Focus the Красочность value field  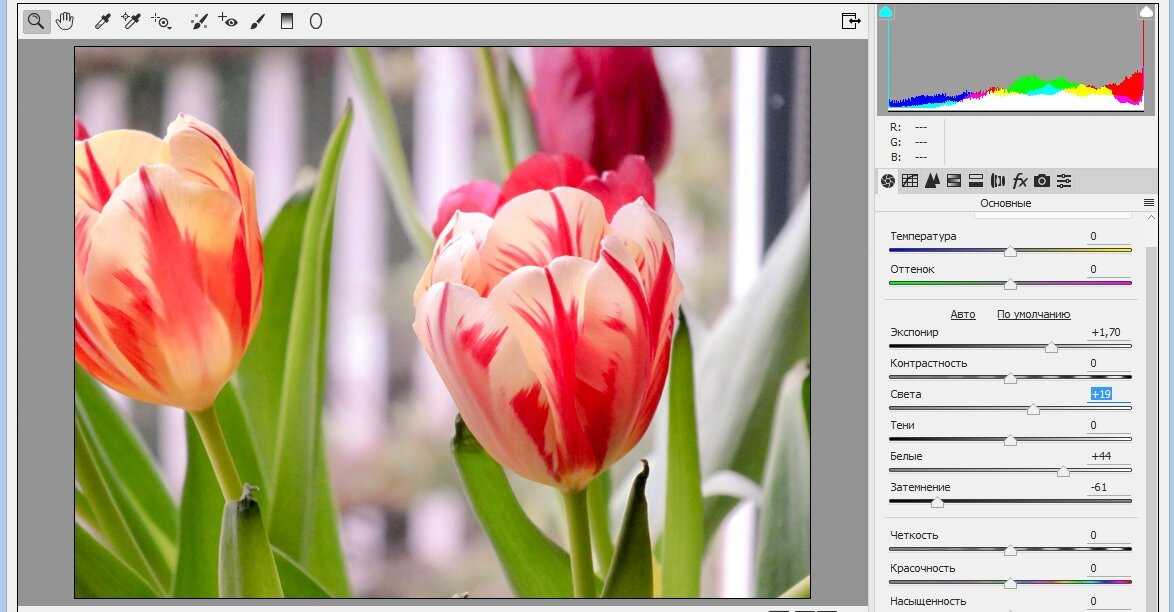(1109, 569)
